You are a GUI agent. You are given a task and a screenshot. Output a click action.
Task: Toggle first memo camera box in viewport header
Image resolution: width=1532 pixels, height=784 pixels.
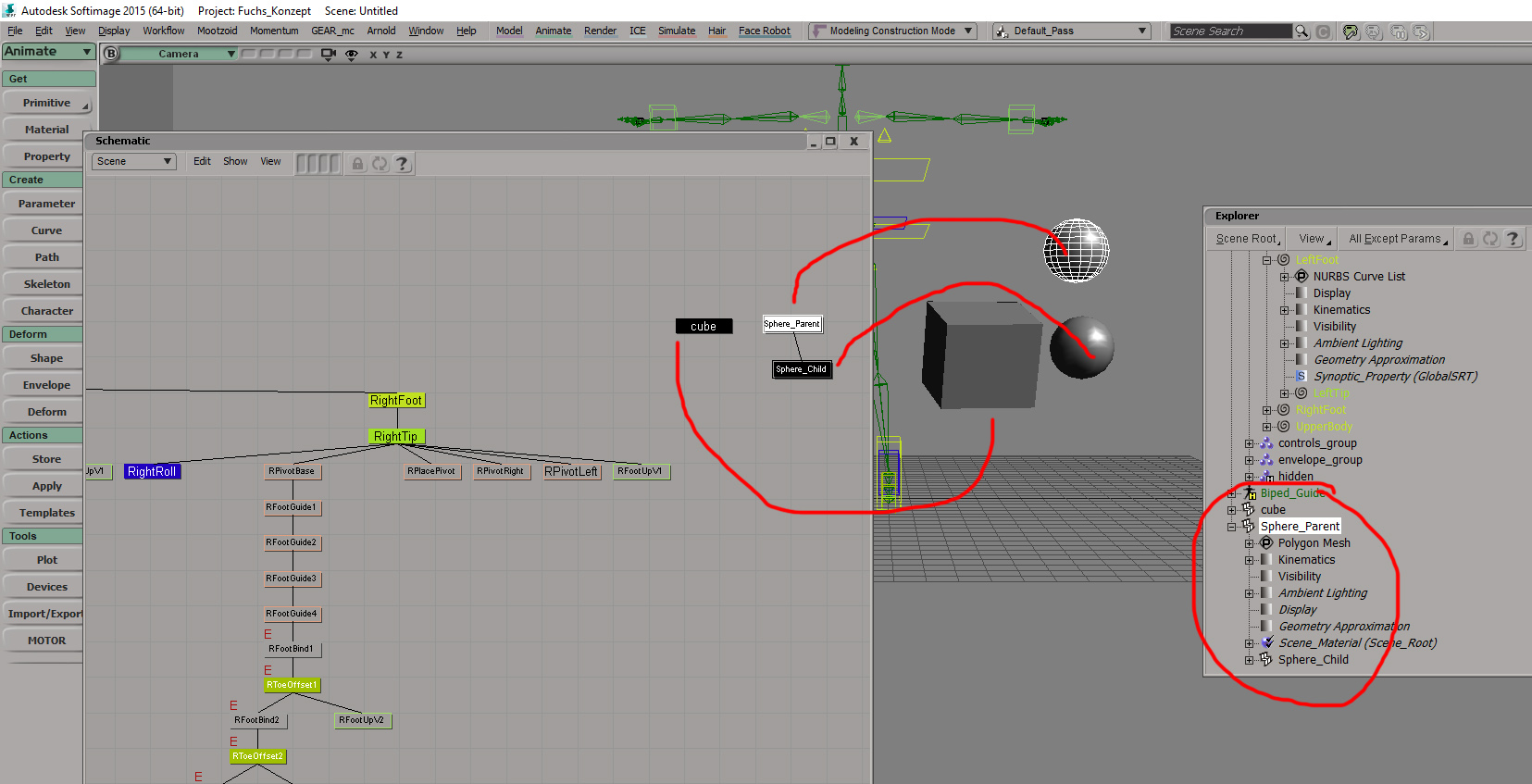[x=248, y=54]
